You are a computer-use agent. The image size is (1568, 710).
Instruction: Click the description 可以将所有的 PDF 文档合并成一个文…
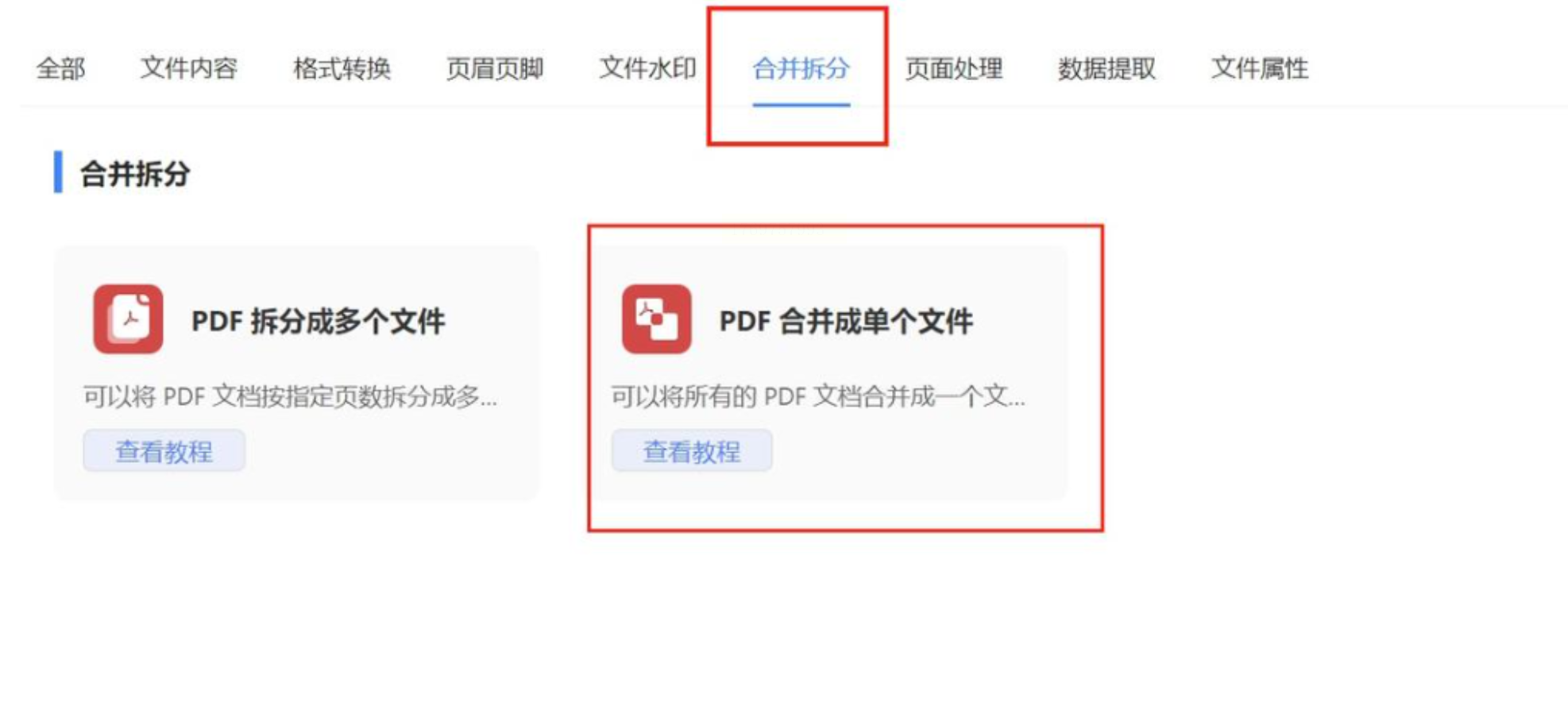(818, 396)
